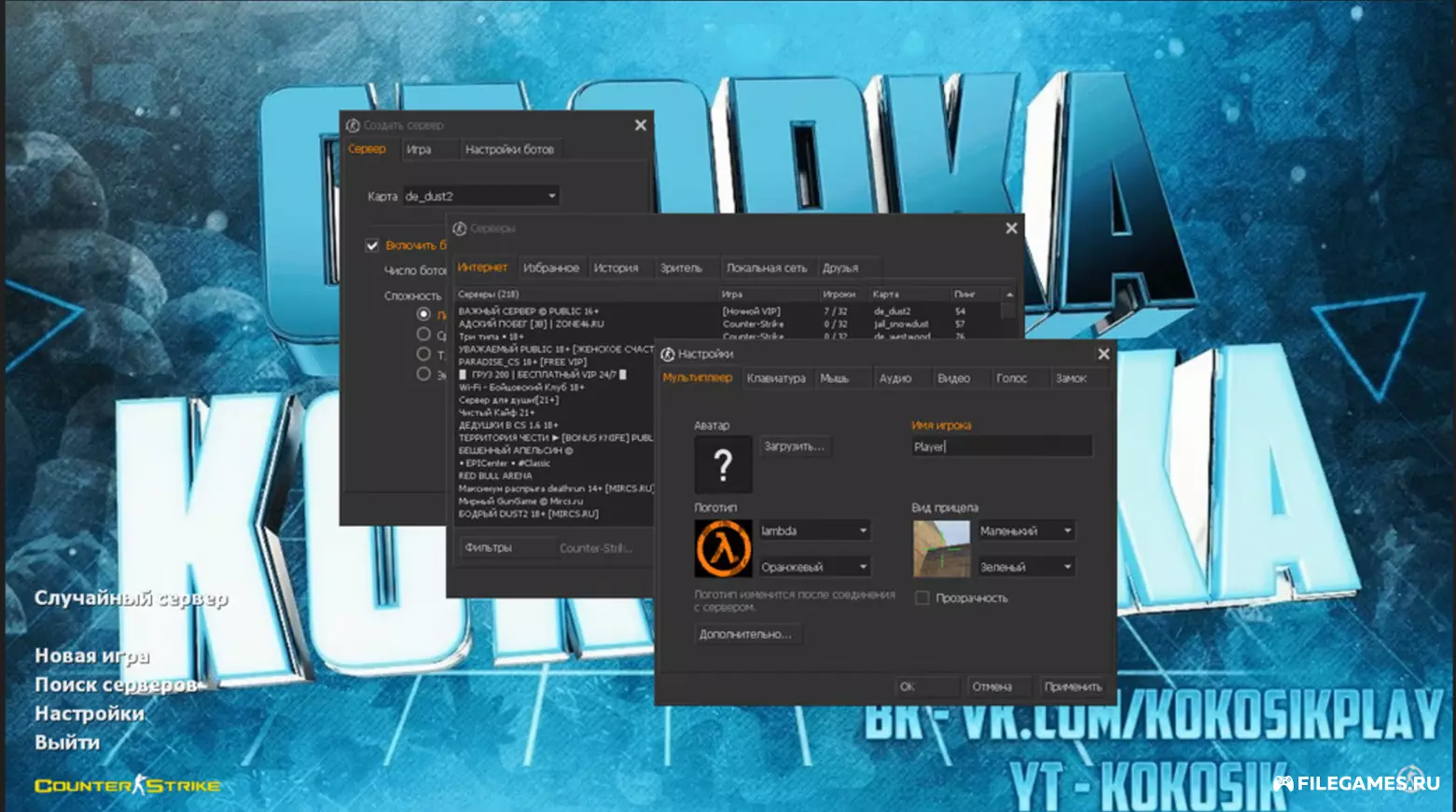
Task: Uncheck the Включить ботов checkbox in Создать сервер
Action: click(x=372, y=245)
